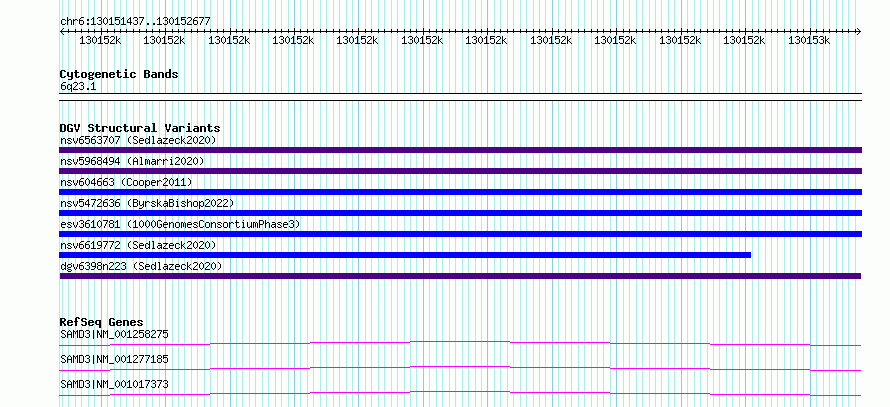Open nsv5968494 (Almarri2020) variant label
890x407 pixels.
pos(132,161)
